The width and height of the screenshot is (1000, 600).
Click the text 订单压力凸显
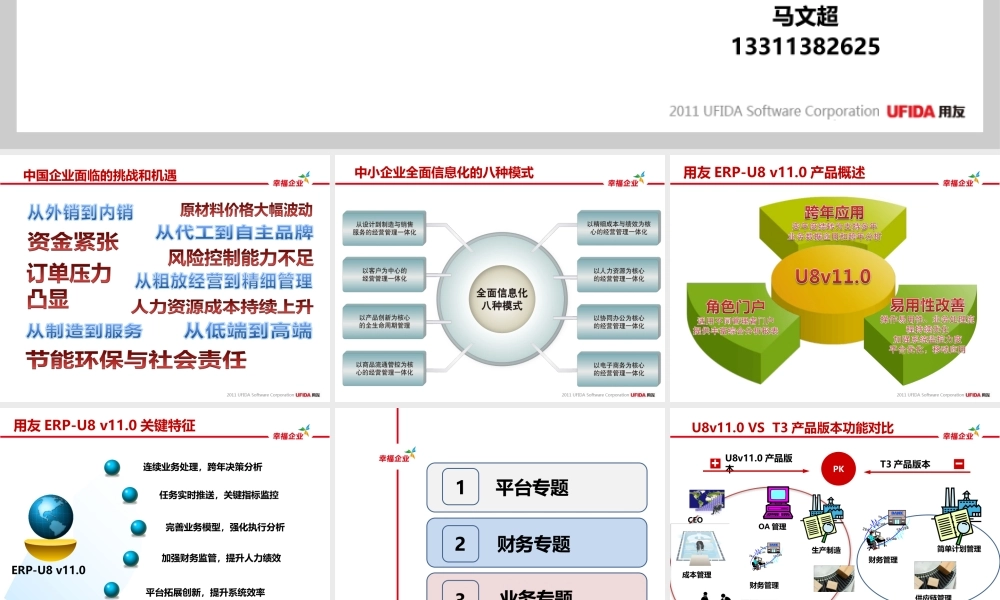pyautogui.click(x=69, y=286)
